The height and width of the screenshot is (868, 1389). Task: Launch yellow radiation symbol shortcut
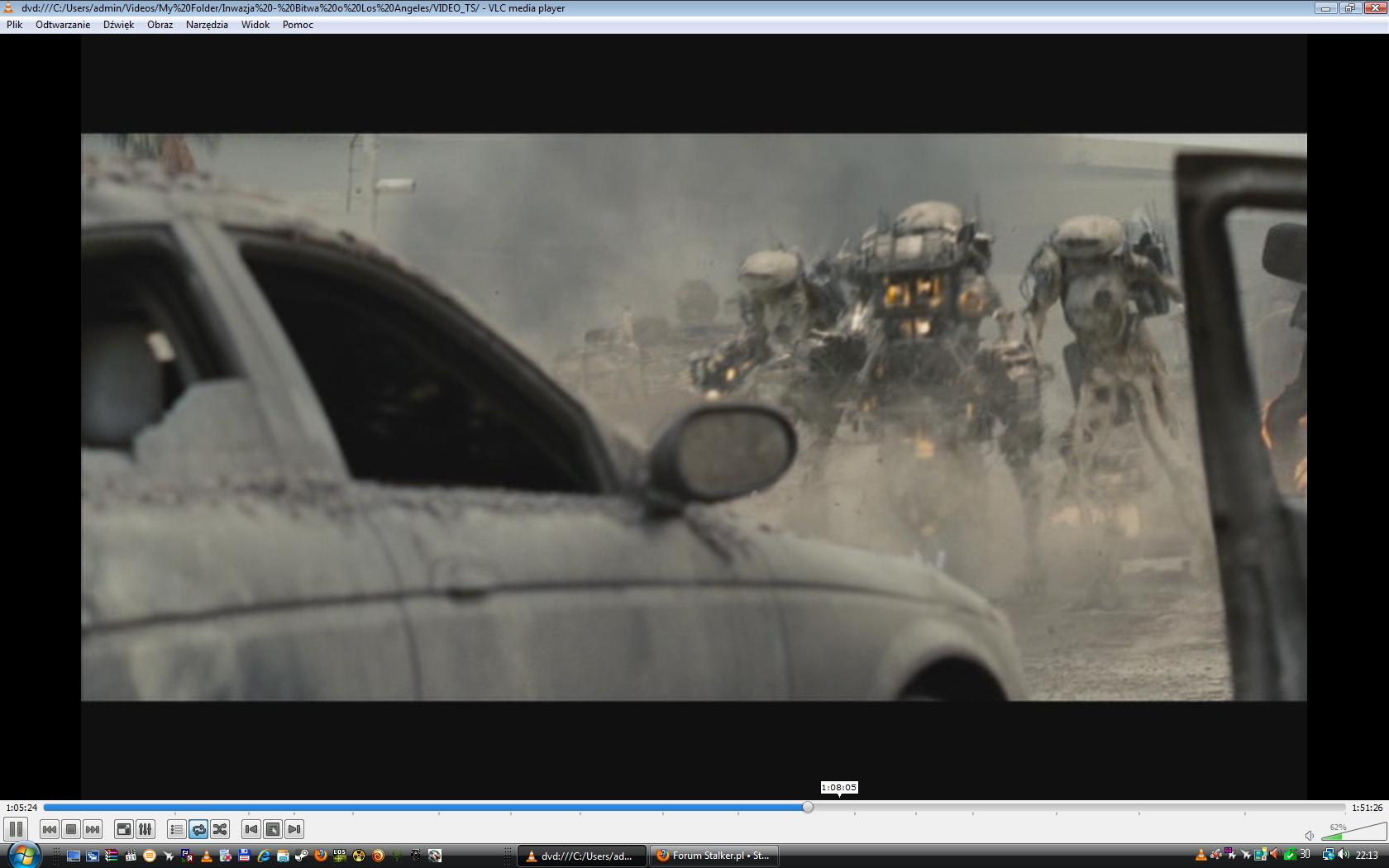pos(359,856)
